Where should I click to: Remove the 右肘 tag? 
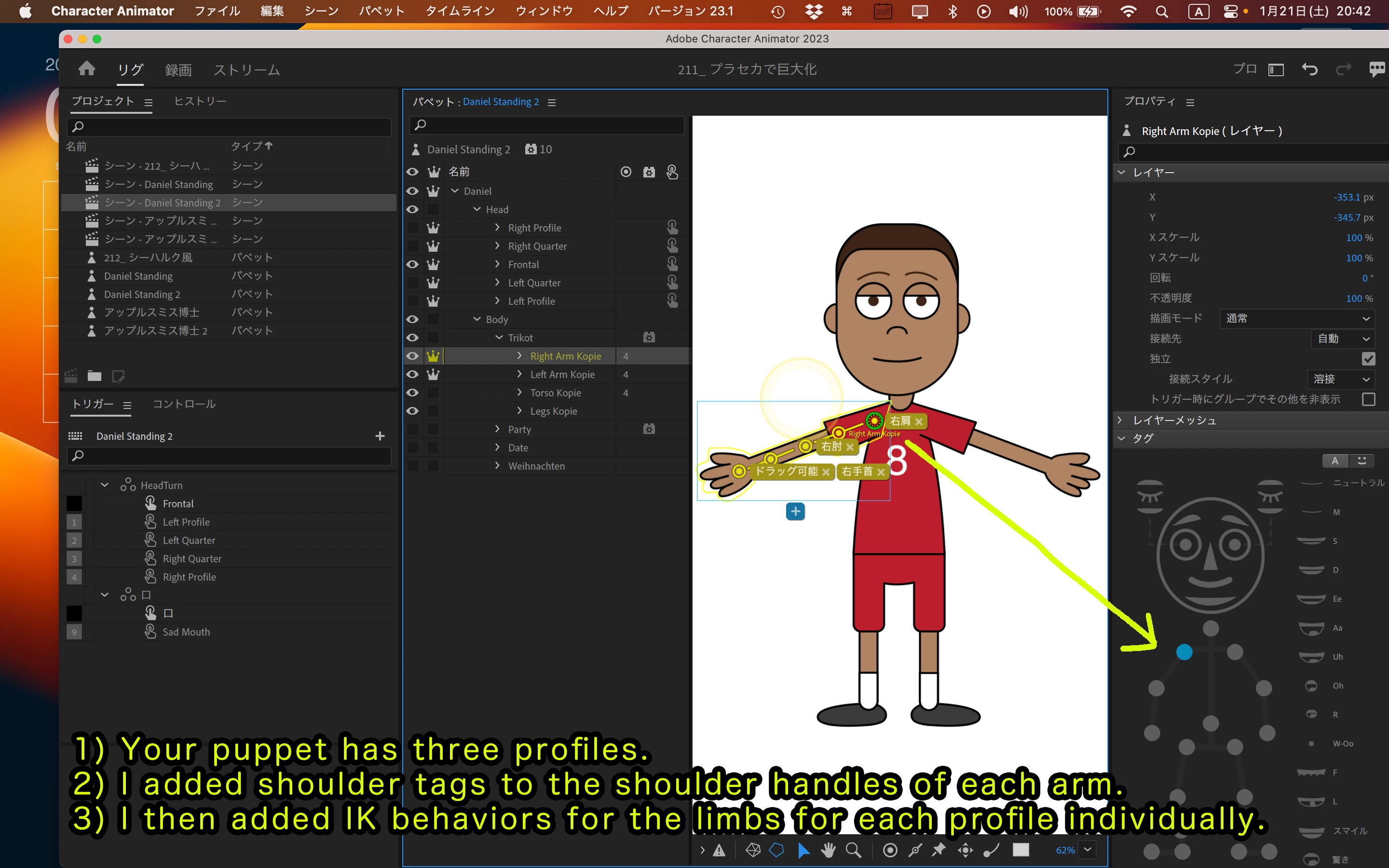coord(850,447)
